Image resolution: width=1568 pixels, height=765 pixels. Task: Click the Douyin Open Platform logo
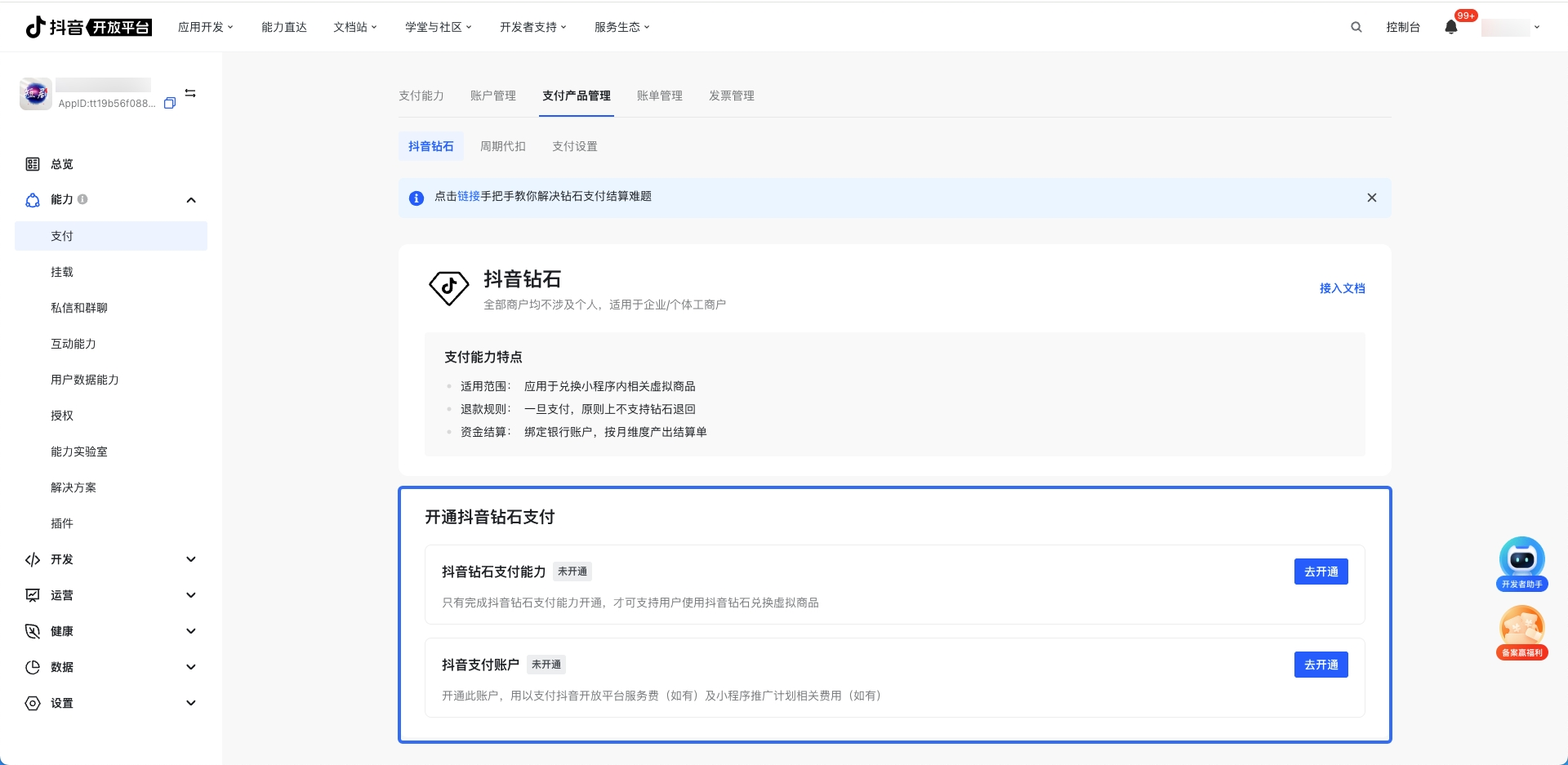click(88, 27)
